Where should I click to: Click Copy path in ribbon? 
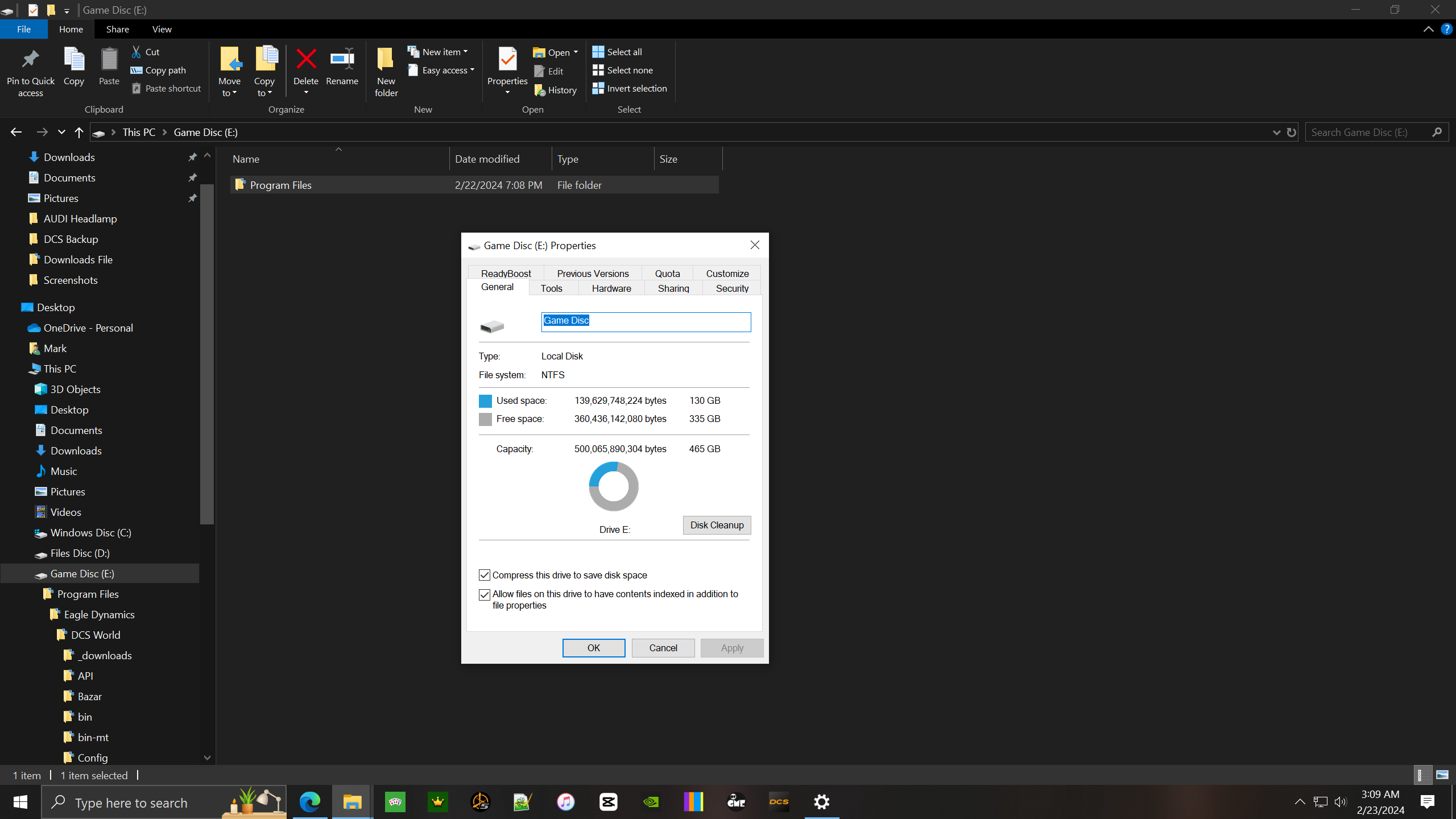pos(158,70)
